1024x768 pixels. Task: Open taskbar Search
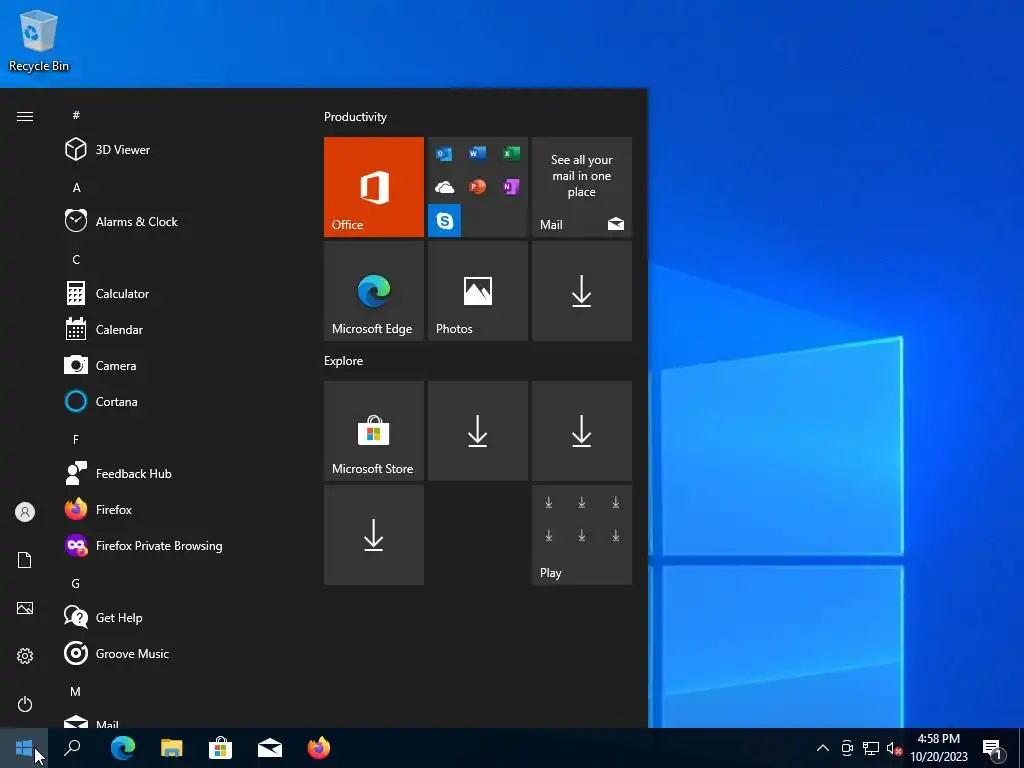(x=72, y=748)
